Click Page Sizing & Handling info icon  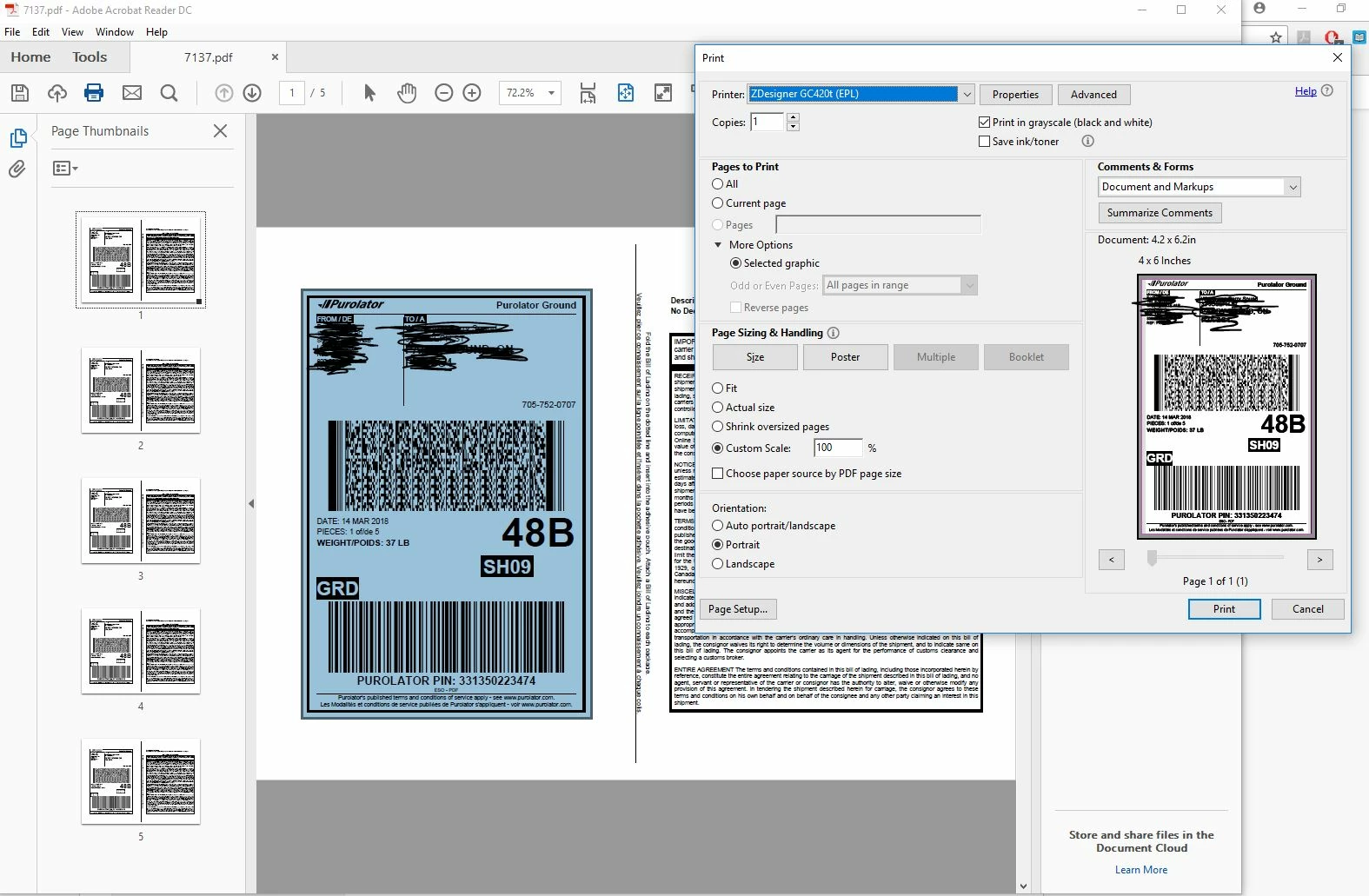coord(834,333)
